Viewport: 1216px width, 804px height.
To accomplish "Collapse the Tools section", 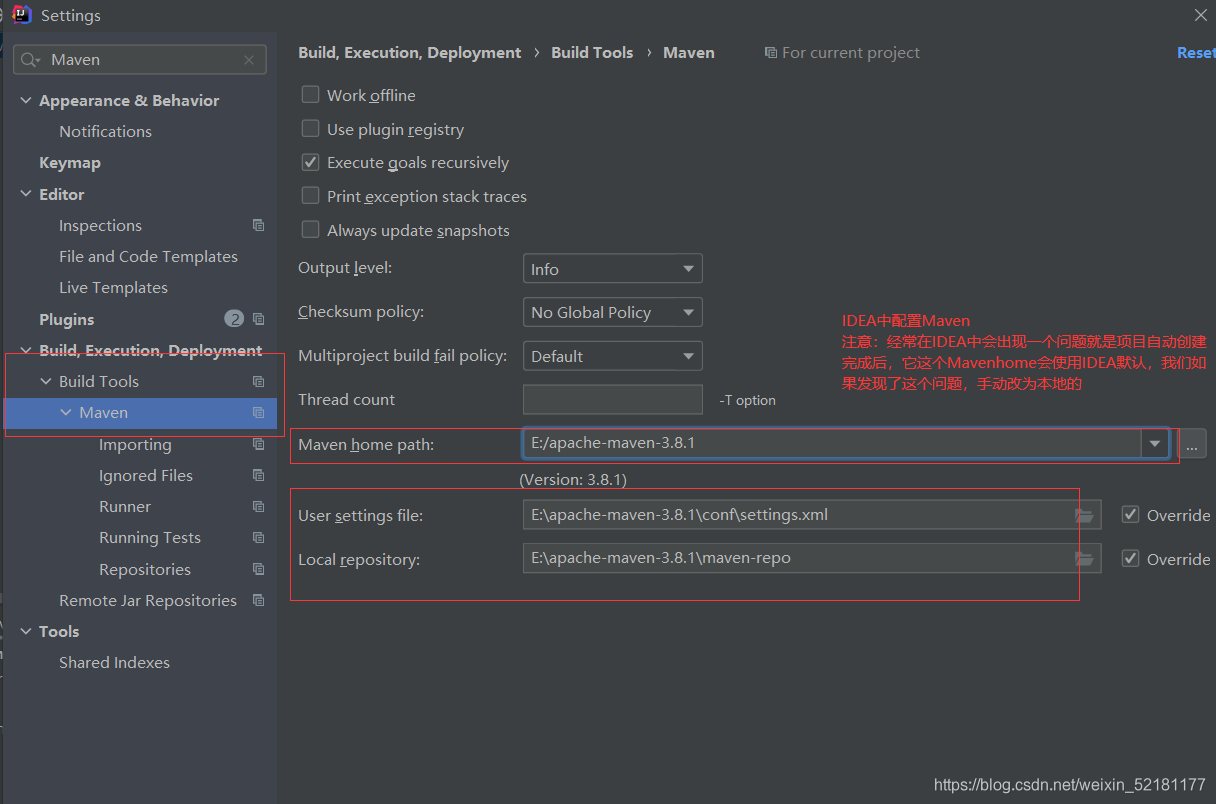I will click(26, 632).
